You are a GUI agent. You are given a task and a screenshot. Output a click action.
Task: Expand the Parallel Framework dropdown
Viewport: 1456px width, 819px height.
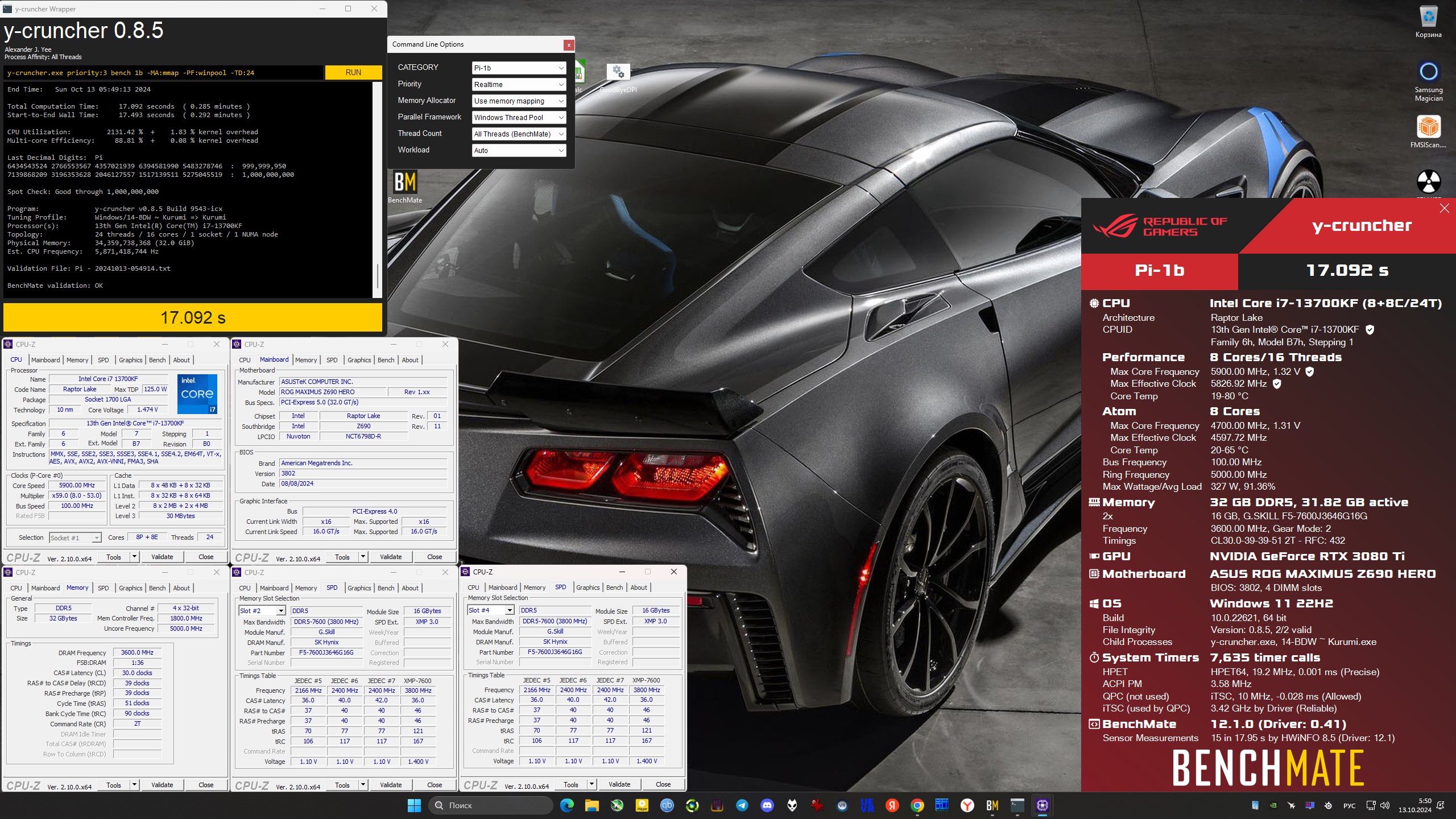click(519, 117)
